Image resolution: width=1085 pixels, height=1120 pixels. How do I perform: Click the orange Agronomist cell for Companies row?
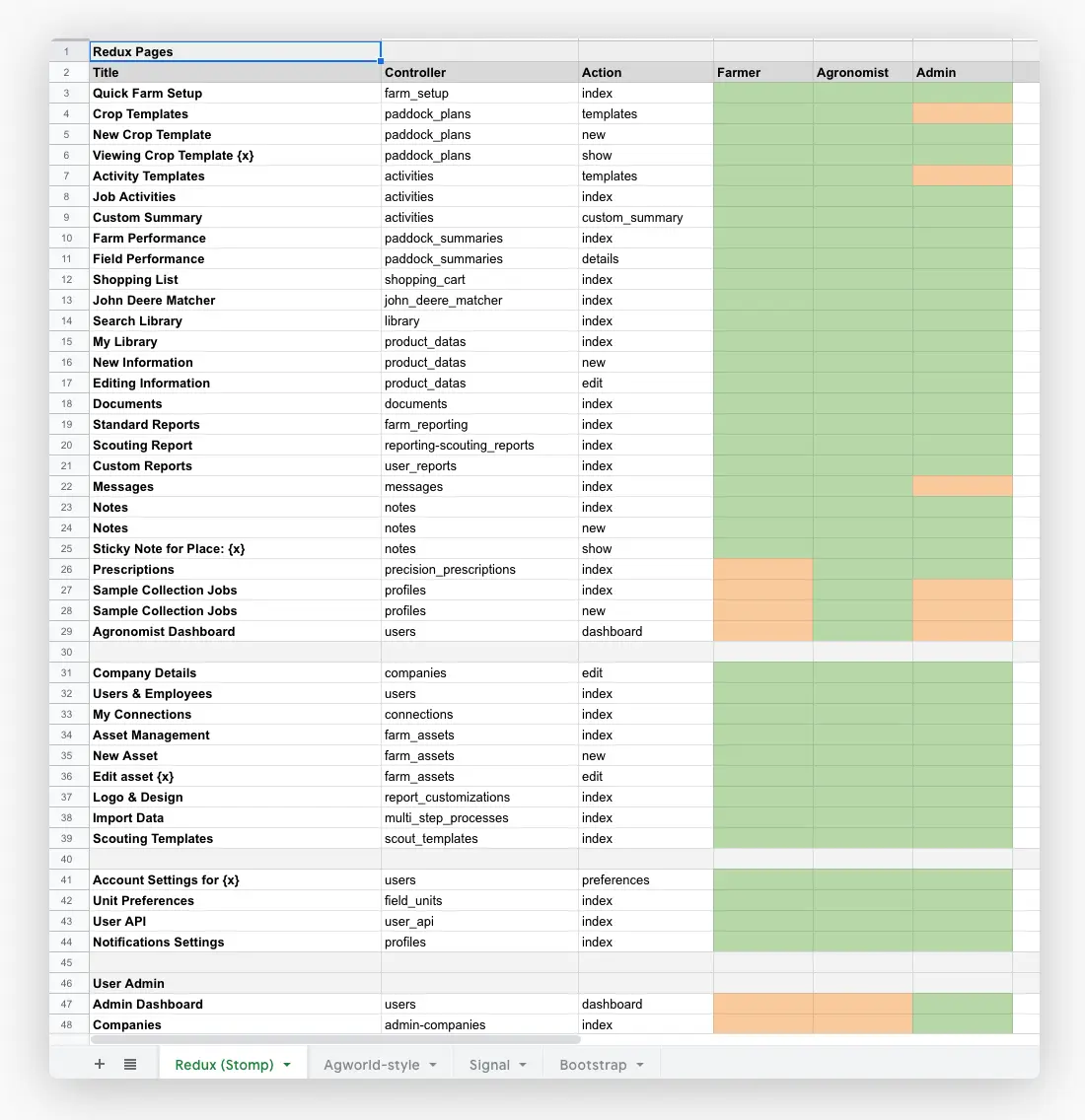863,1024
